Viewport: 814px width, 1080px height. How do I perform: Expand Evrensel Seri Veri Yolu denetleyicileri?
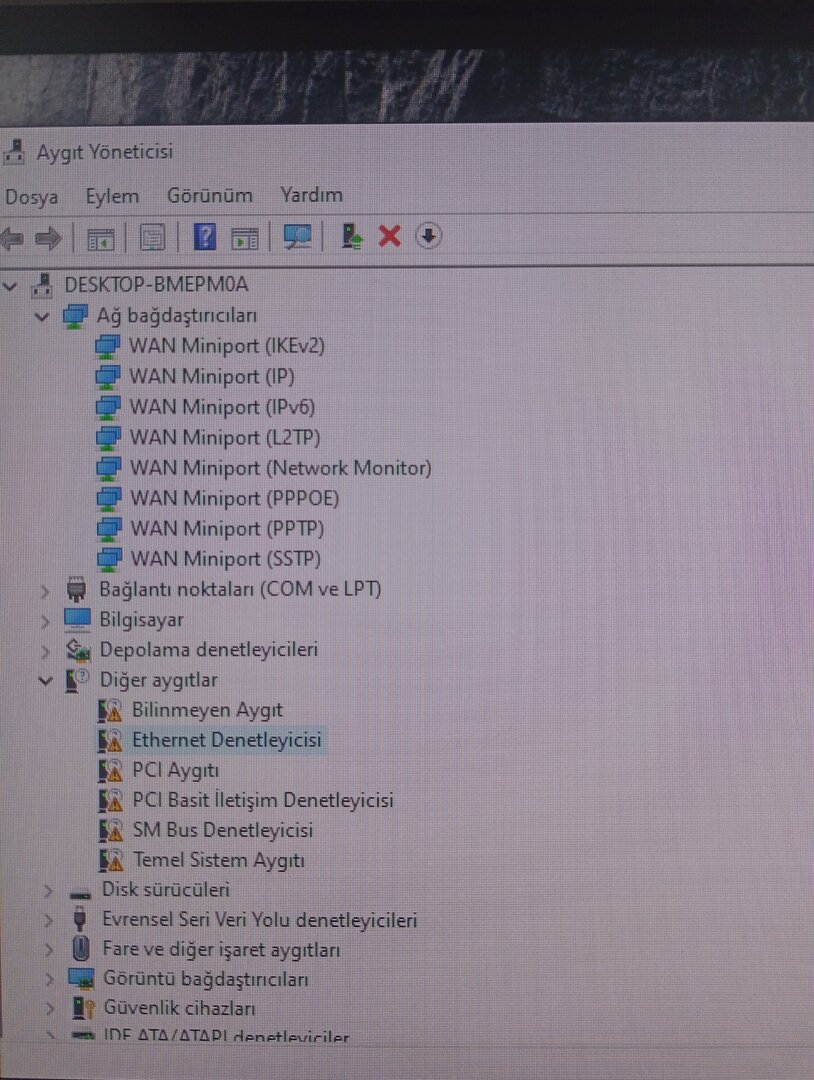pos(48,921)
